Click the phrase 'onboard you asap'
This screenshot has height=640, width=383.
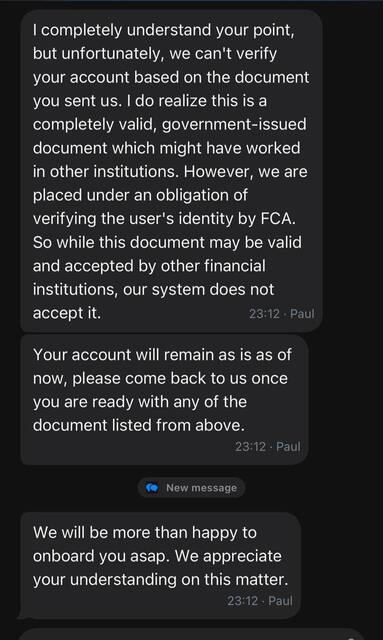101,556
